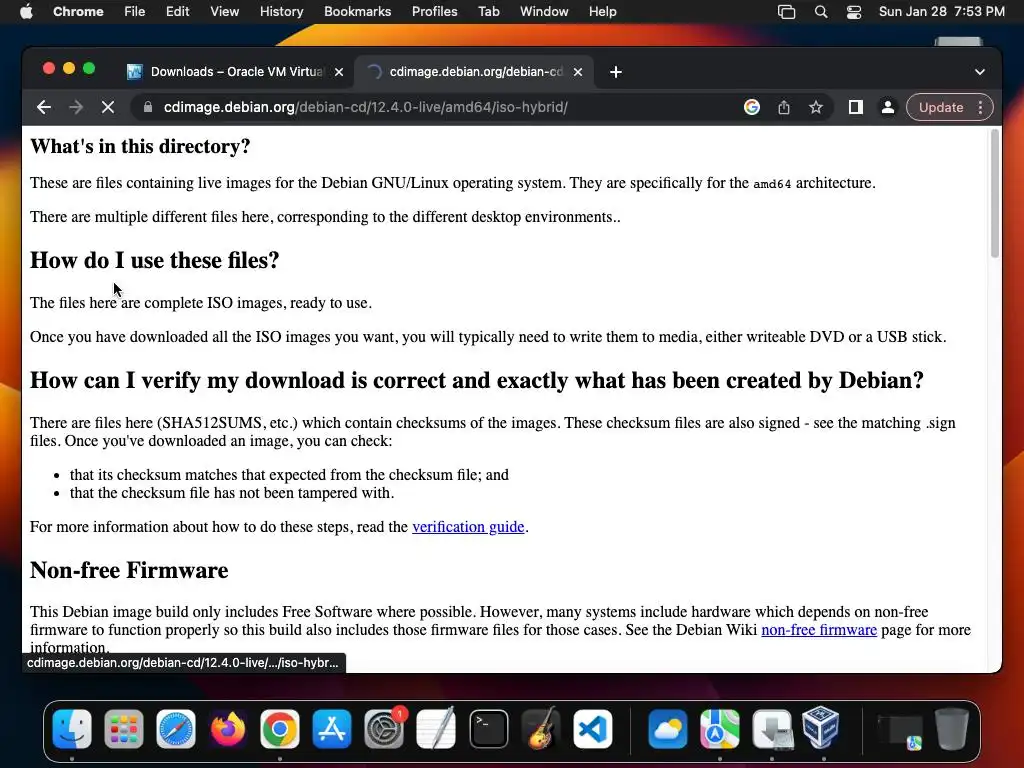Click the Google icon in address bar
The width and height of the screenshot is (1024, 768).
pyautogui.click(x=752, y=107)
